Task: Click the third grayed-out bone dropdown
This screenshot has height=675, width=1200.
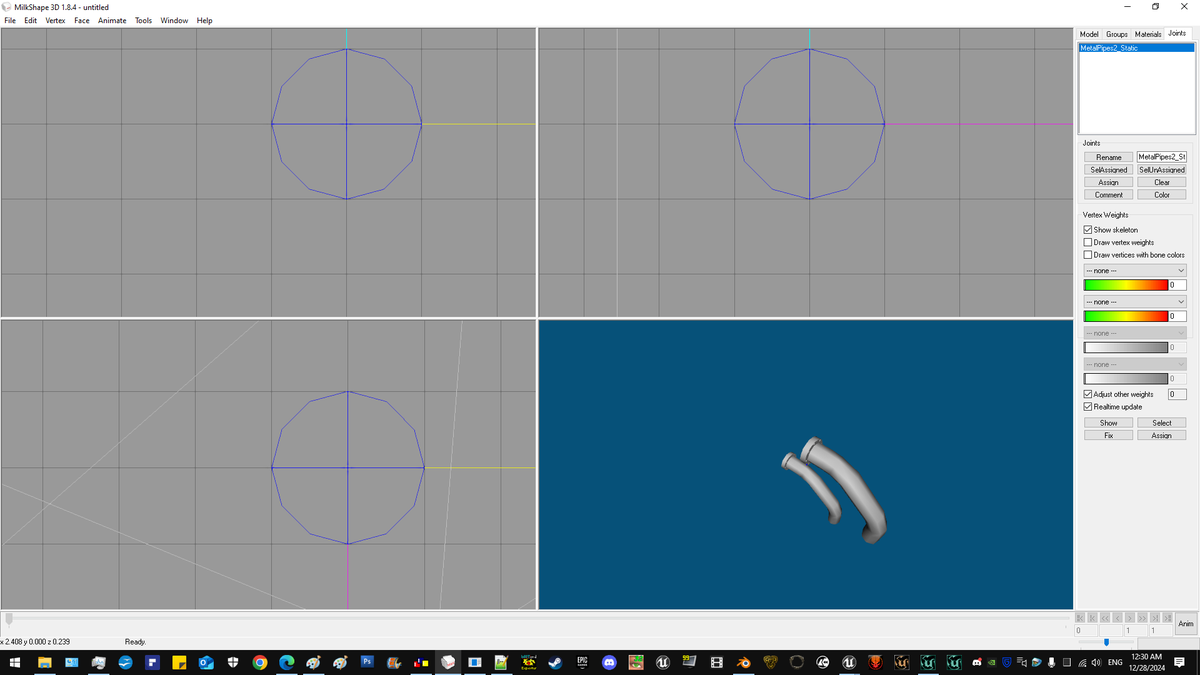Action: [1135, 333]
